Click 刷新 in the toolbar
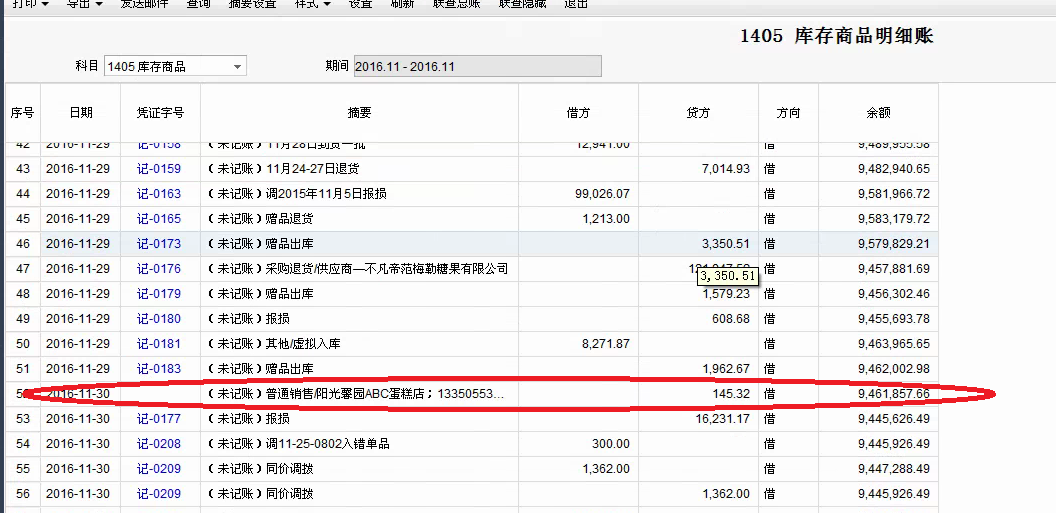This screenshot has height=513, width=1056. click(403, 4)
